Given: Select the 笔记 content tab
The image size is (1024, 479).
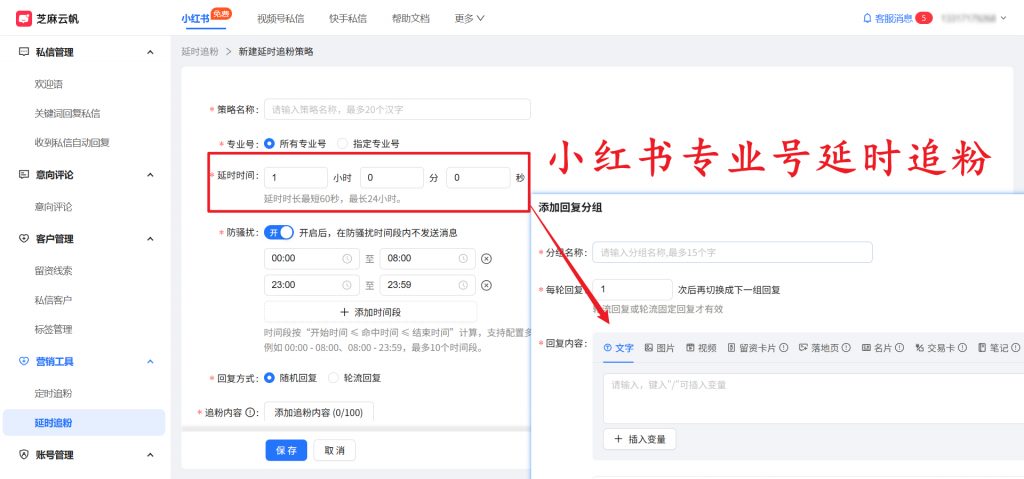Looking at the screenshot, I should pyautogui.click(x=998, y=348).
